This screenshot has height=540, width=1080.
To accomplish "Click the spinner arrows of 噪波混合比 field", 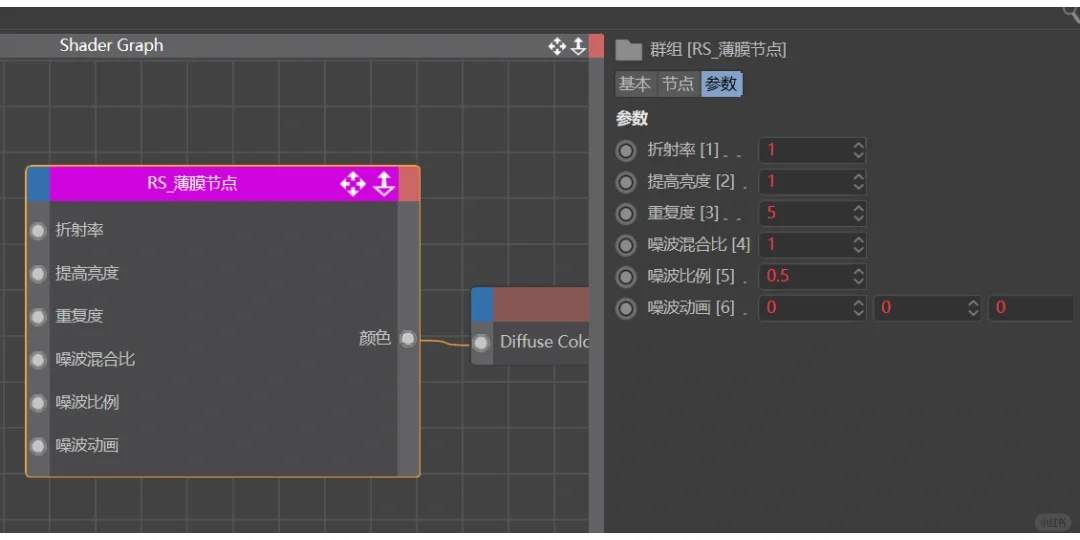I will pyautogui.click(x=858, y=245).
